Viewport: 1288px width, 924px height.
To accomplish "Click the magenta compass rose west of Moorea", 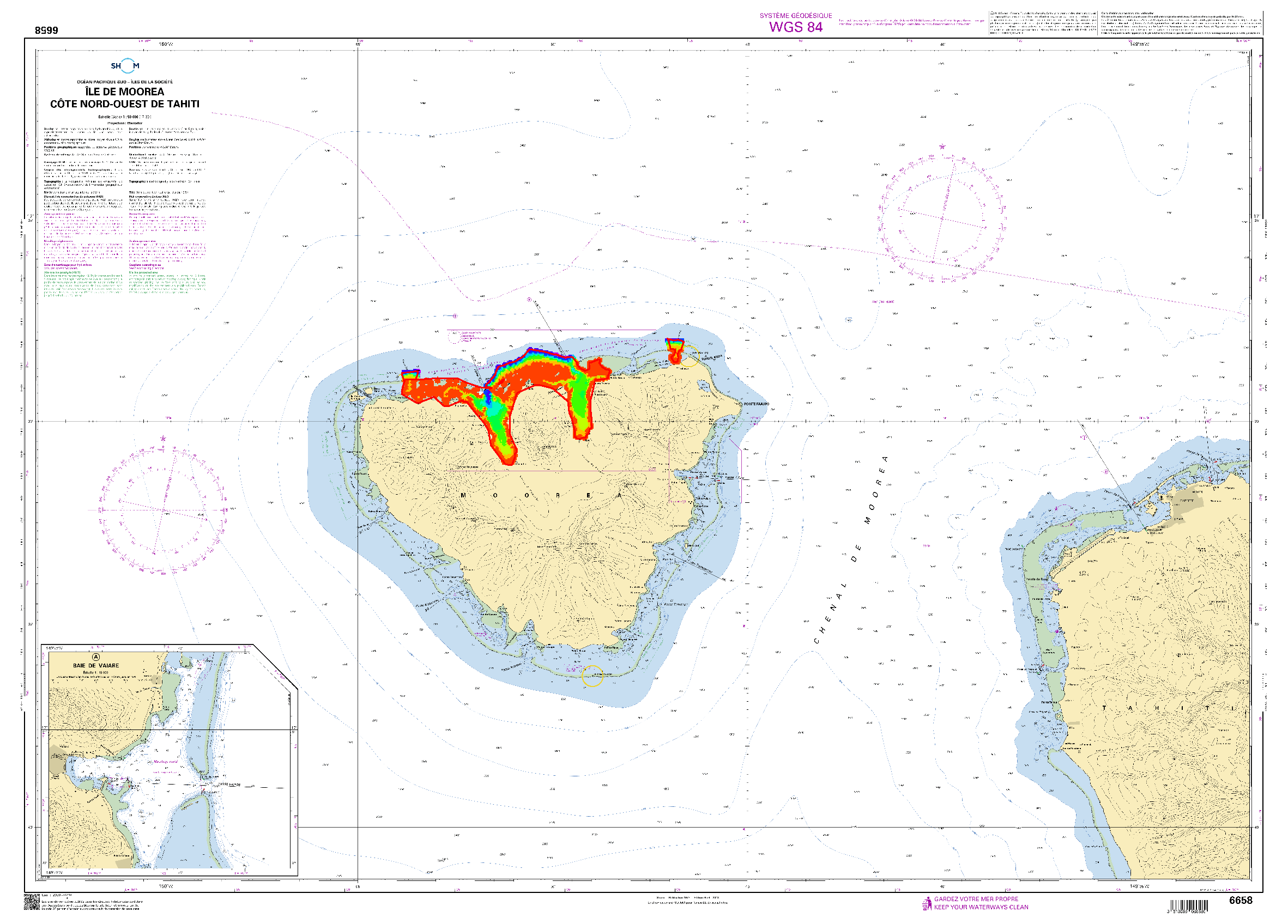I will [164, 510].
